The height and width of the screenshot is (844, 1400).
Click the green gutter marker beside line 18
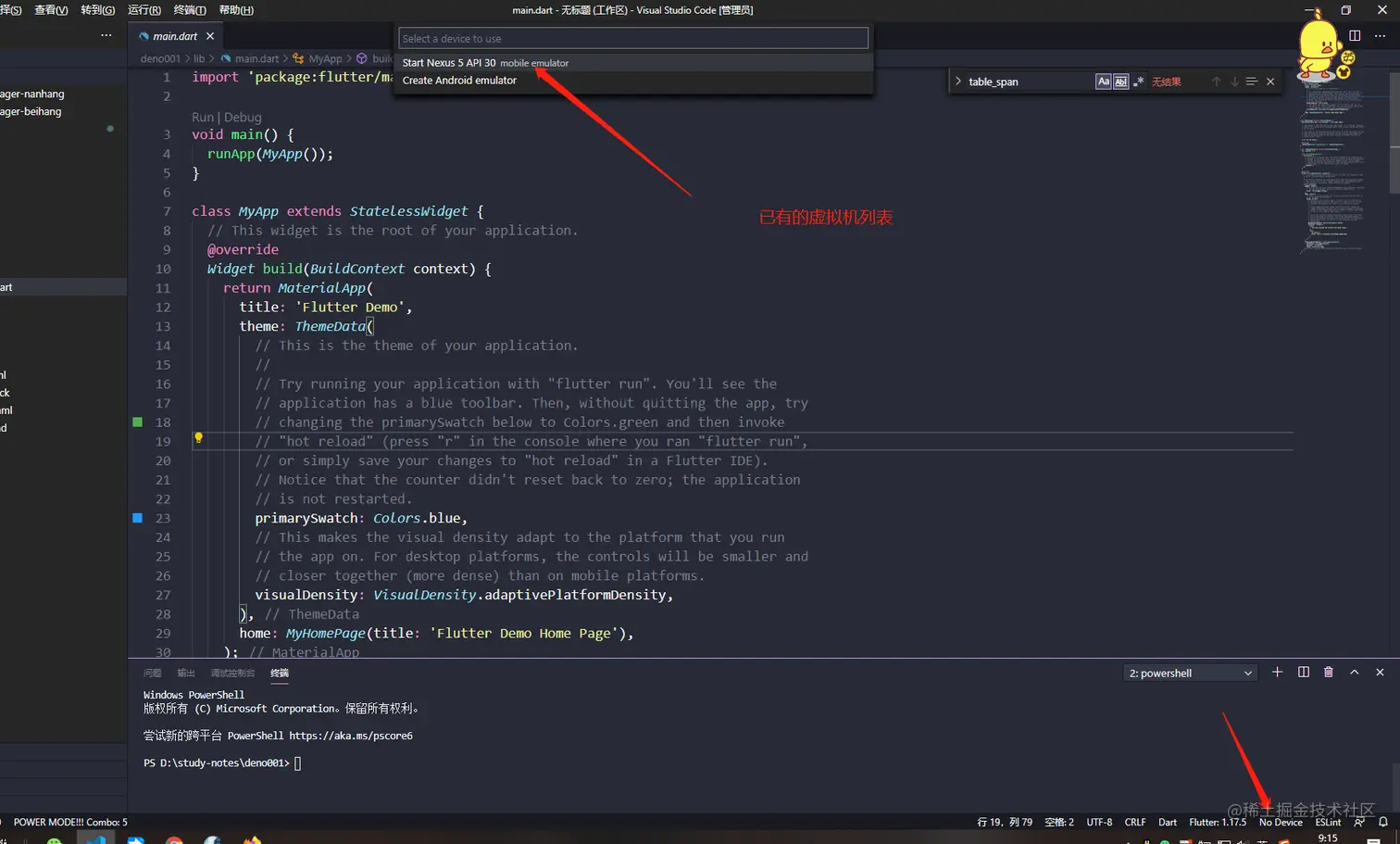[138, 422]
